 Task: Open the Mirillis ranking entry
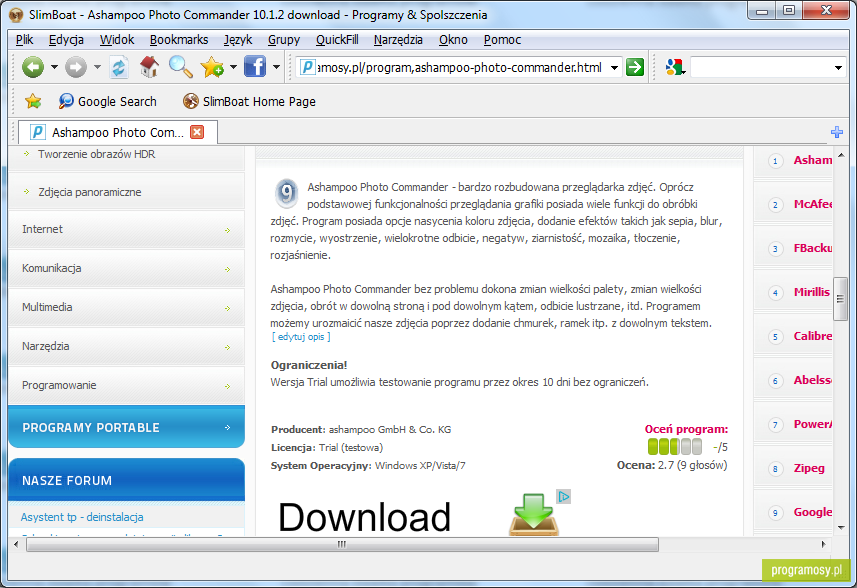pyautogui.click(x=812, y=292)
